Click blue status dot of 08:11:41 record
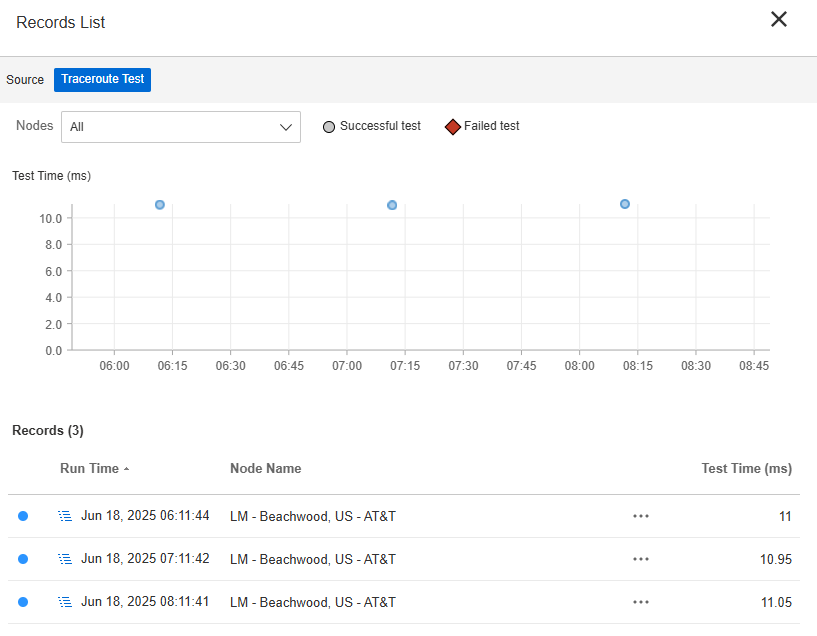Viewport: 817px width, 636px height. click(23, 602)
